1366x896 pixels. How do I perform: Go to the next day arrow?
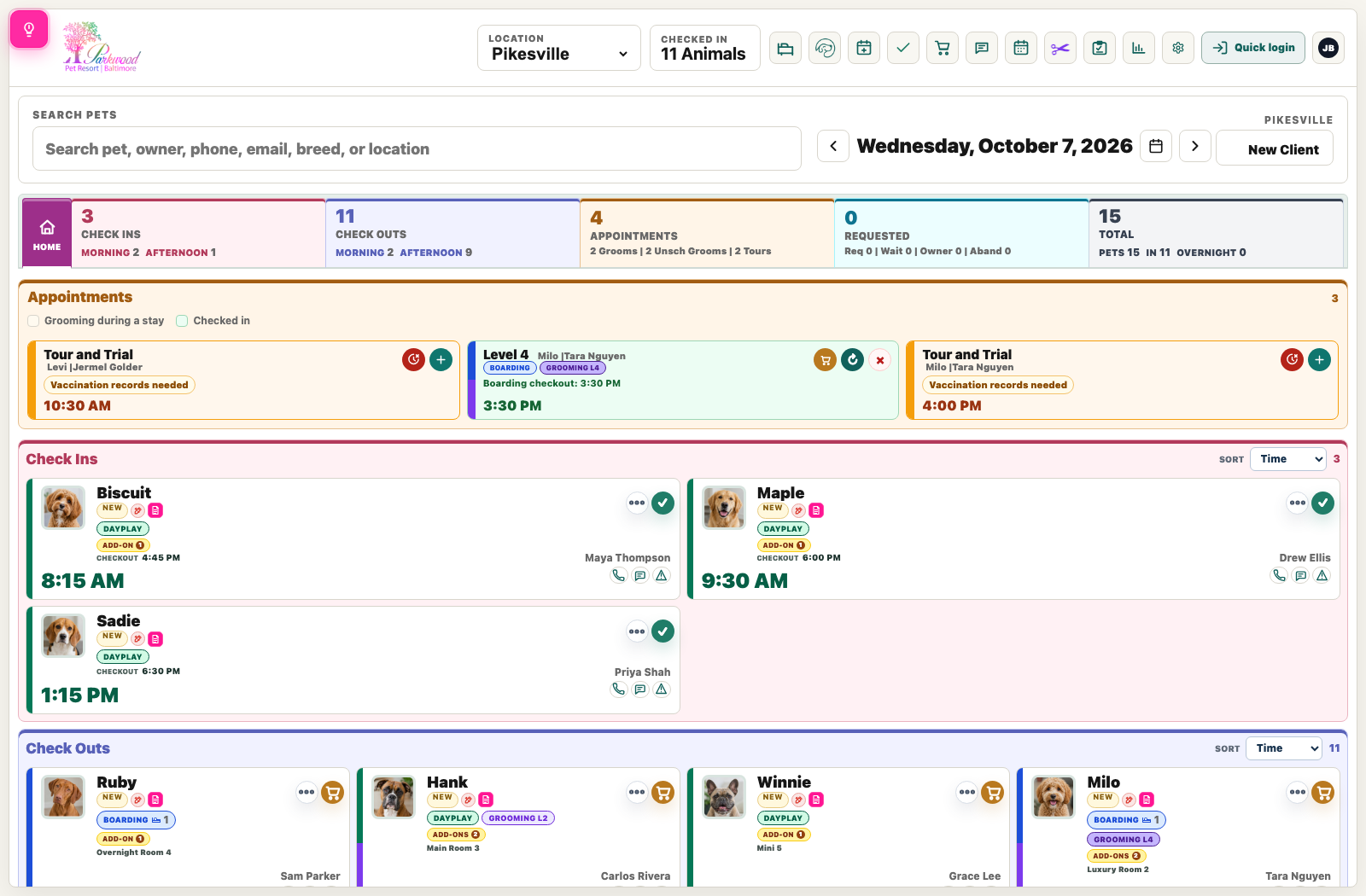click(1195, 146)
